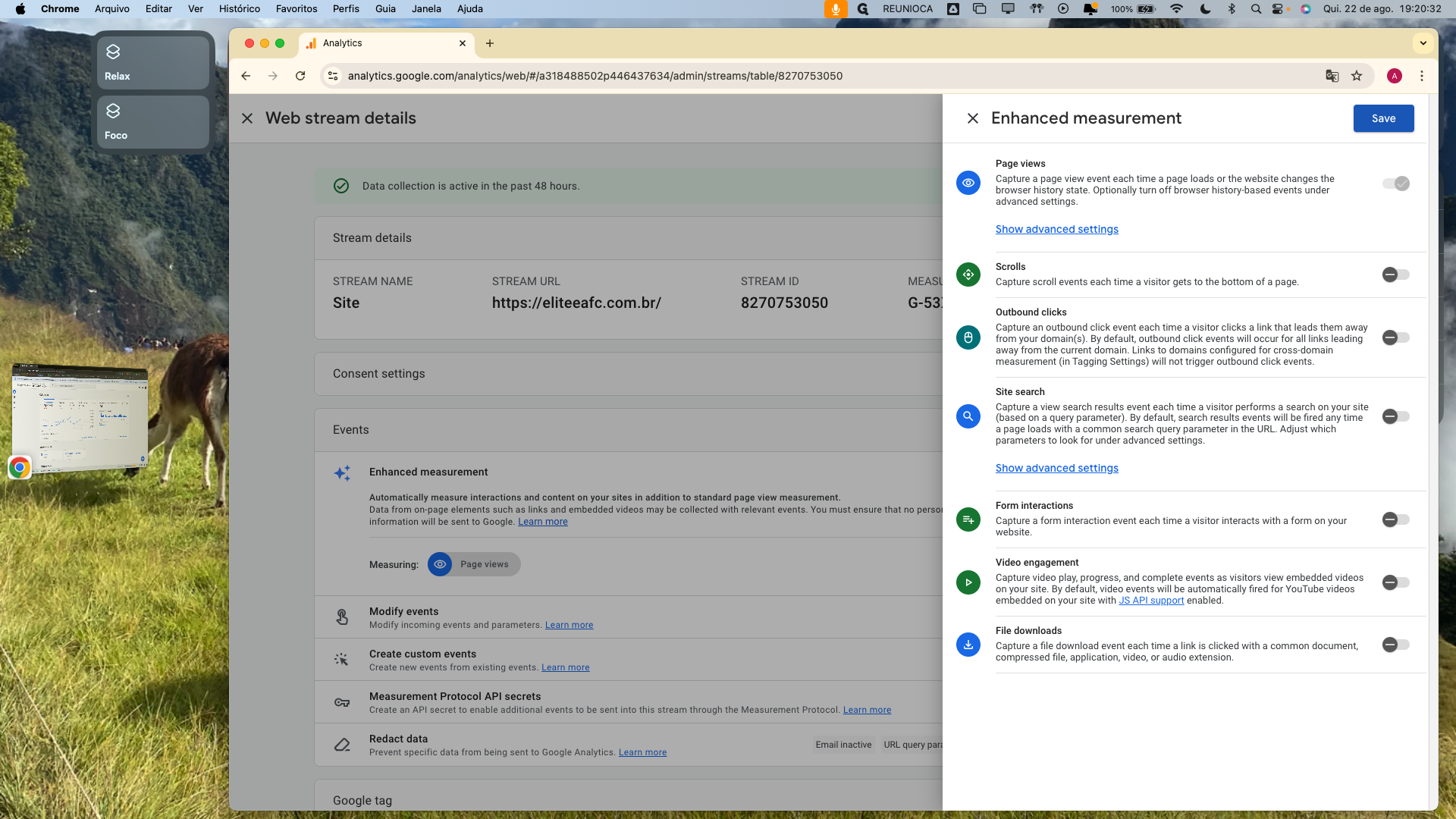Close the Enhanced measurement panel
This screenshot has width=1456, height=819.
coord(973,118)
